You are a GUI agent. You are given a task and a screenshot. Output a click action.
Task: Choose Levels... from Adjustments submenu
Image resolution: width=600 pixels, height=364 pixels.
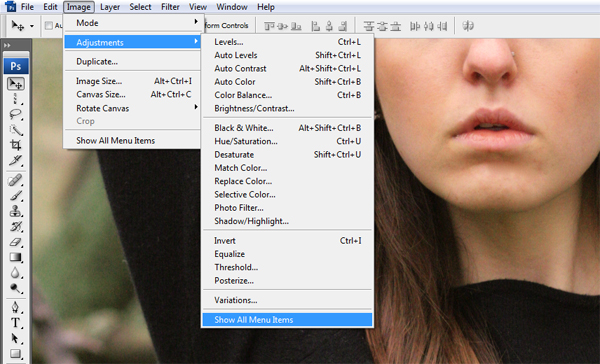tap(287, 42)
